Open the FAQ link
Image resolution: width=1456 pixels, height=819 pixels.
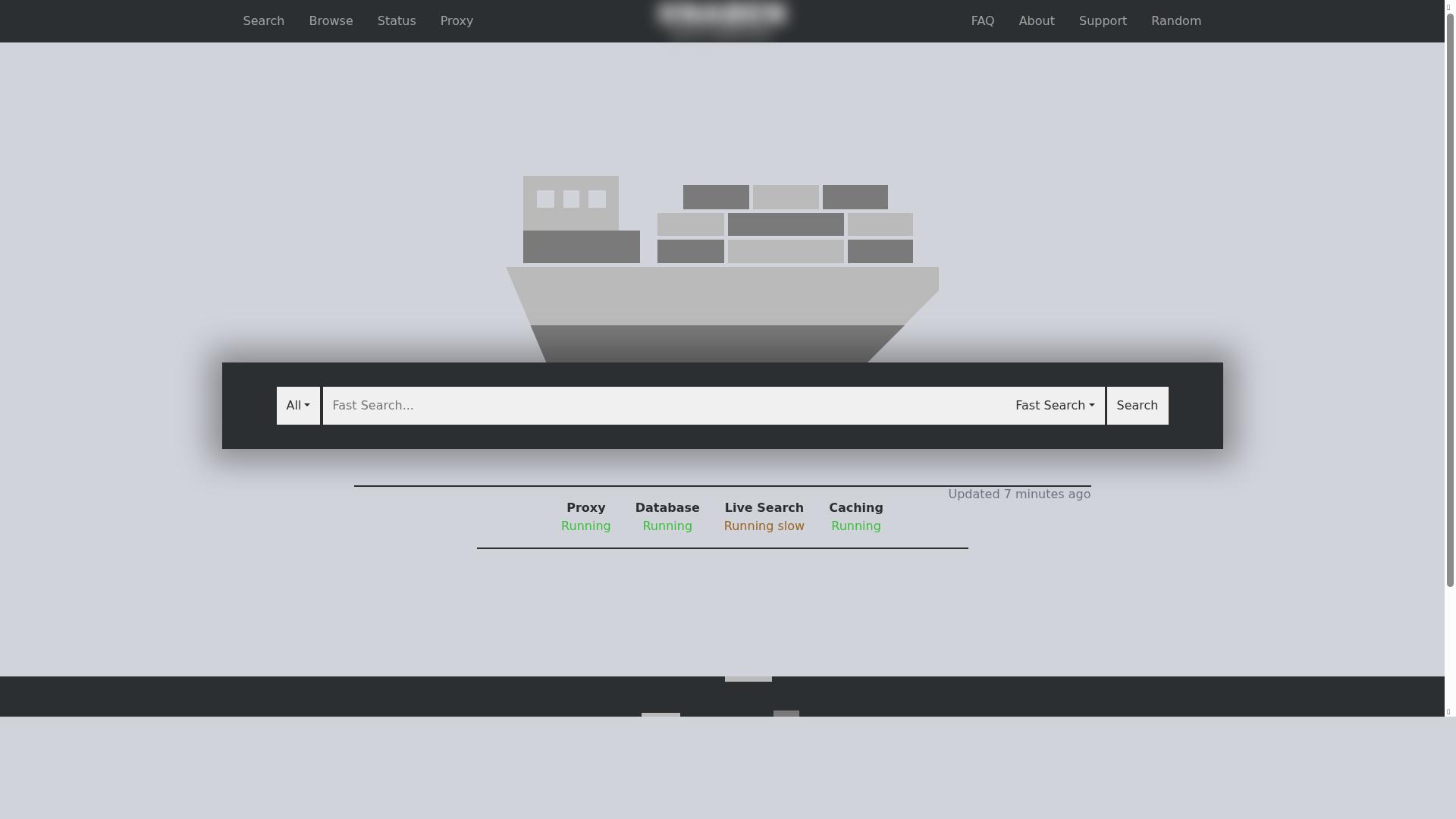tap(982, 21)
